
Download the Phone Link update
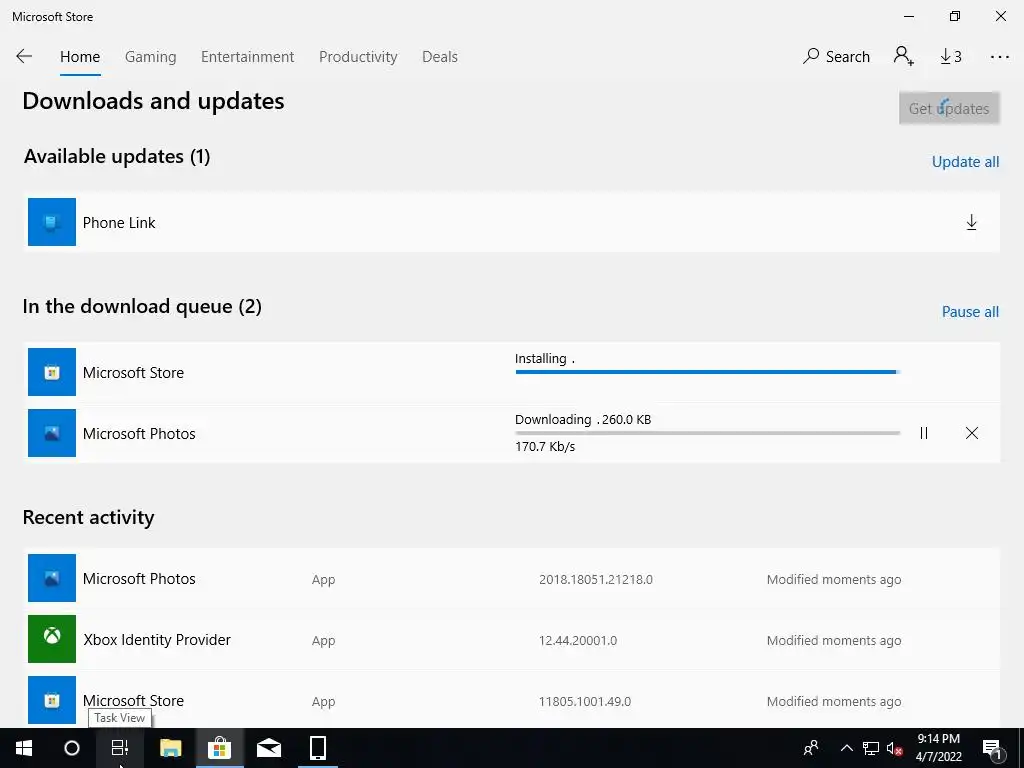tap(971, 223)
